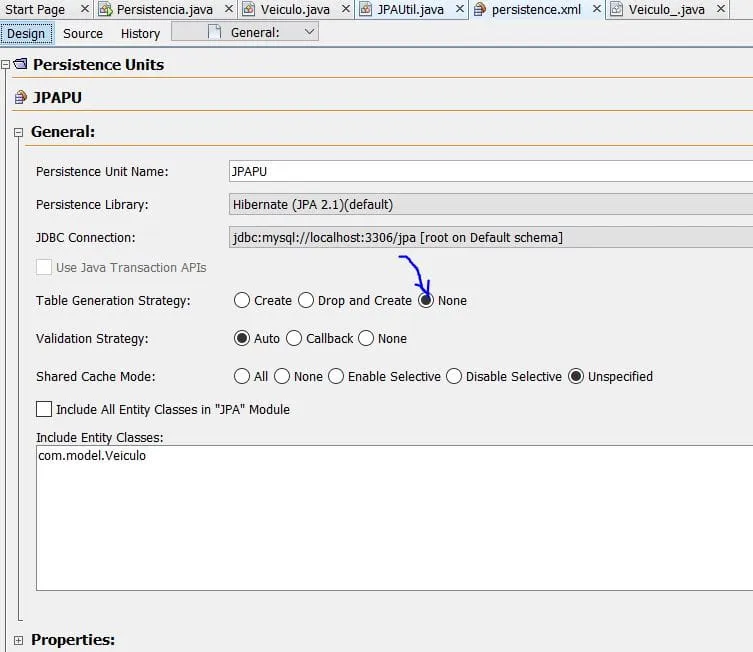Open the General section dropdown
The height and width of the screenshot is (652, 753).
tap(309, 32)
